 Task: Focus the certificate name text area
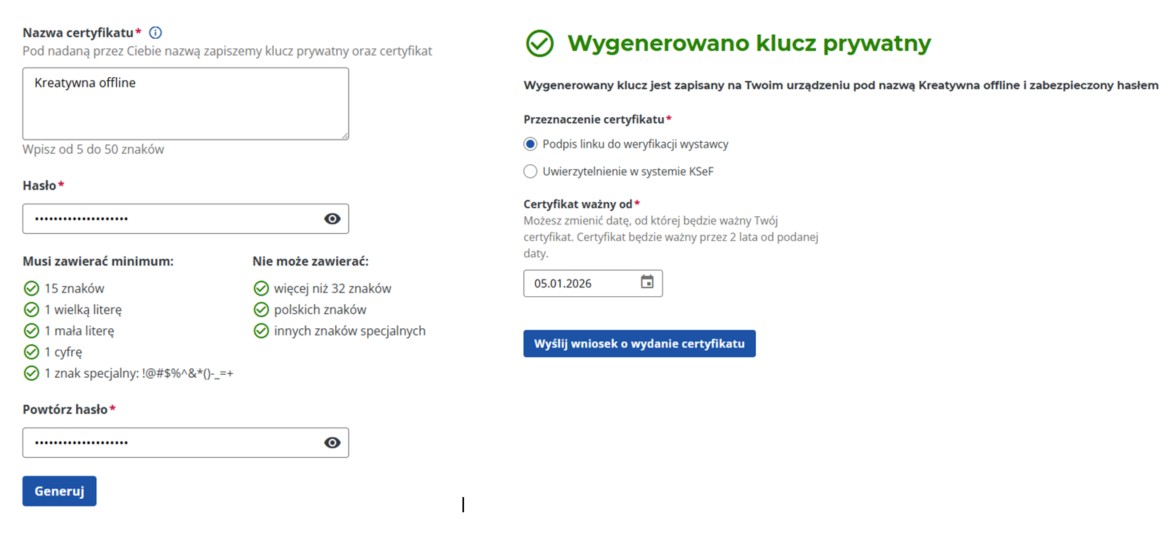coord(185,104)
